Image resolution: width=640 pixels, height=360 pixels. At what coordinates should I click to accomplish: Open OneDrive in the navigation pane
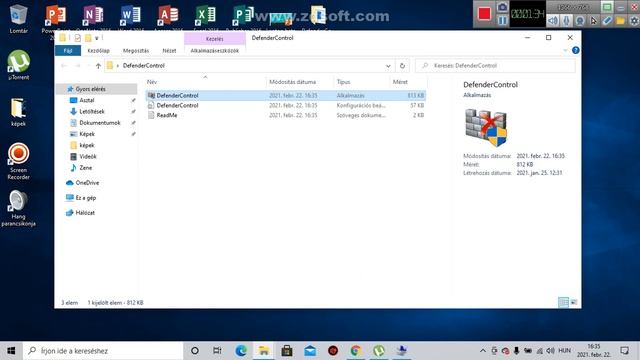(87, 183)
